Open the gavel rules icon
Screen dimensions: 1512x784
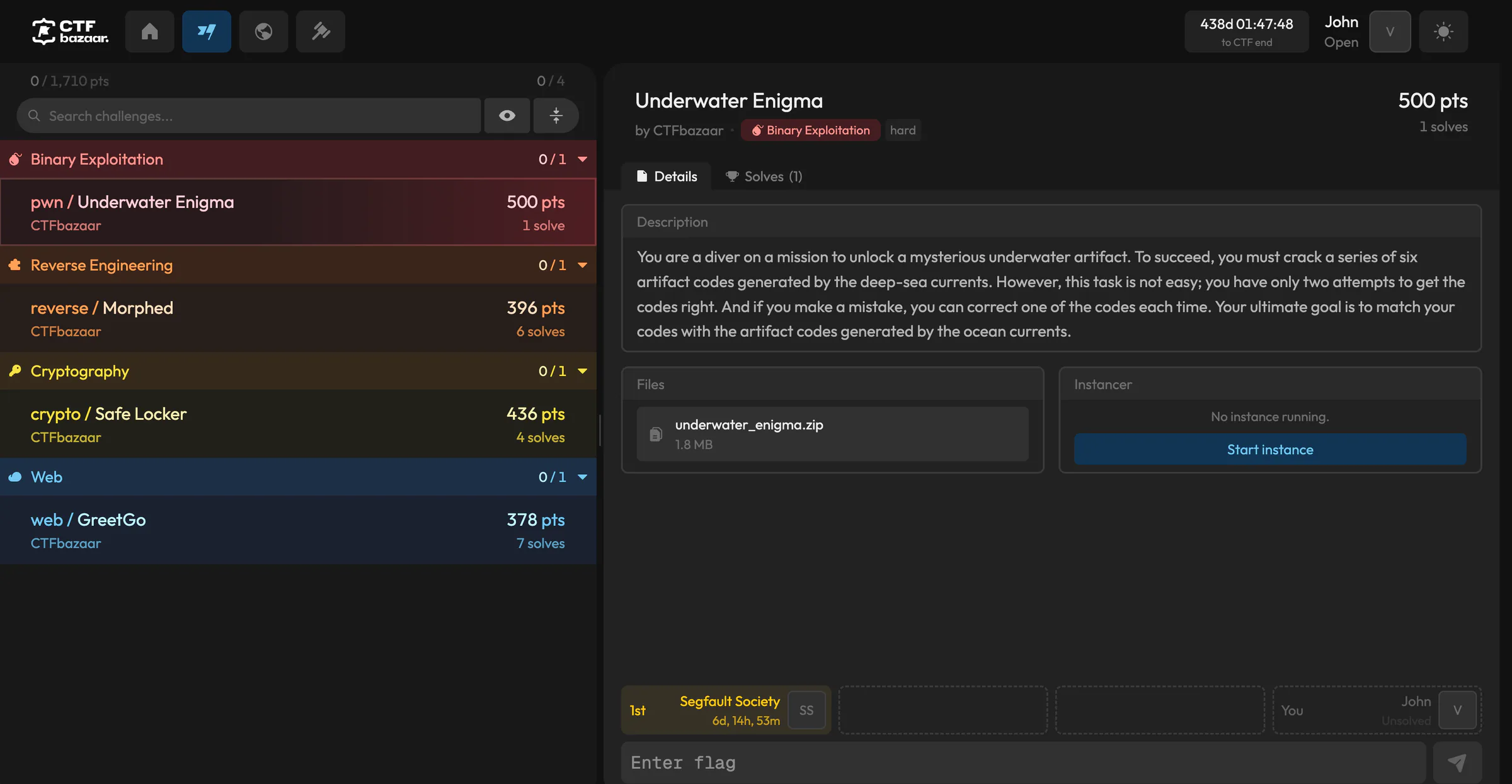[321, 31]
